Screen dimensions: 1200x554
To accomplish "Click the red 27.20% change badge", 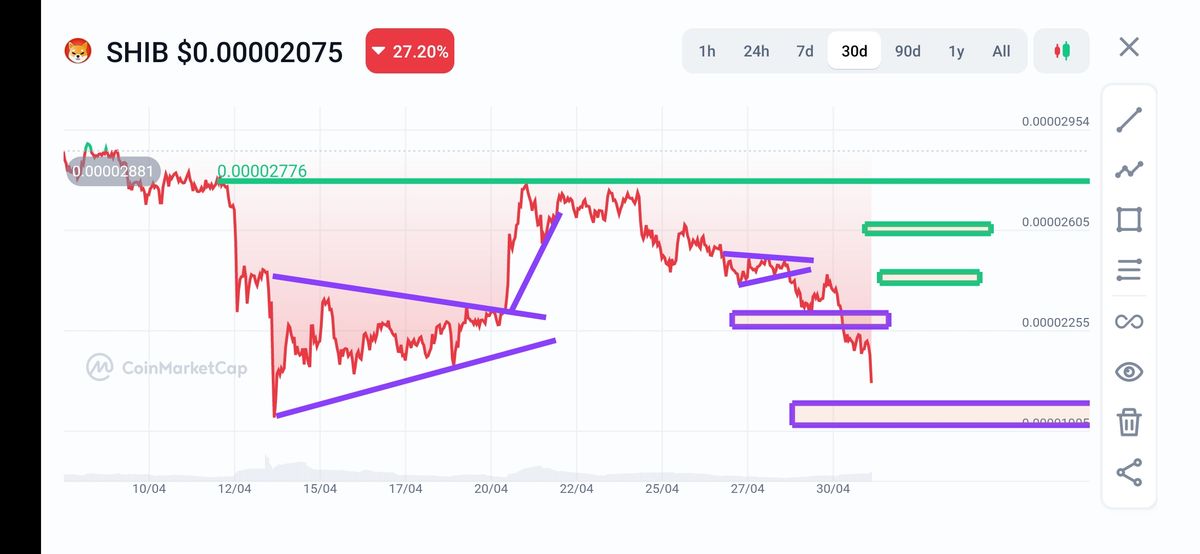I will tap(410, 51).
